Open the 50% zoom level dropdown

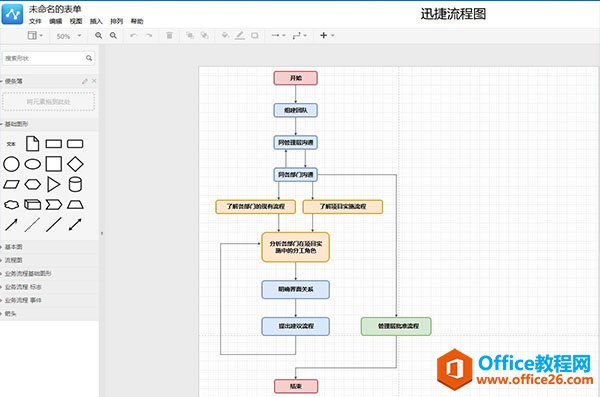[x=69, y=36]
